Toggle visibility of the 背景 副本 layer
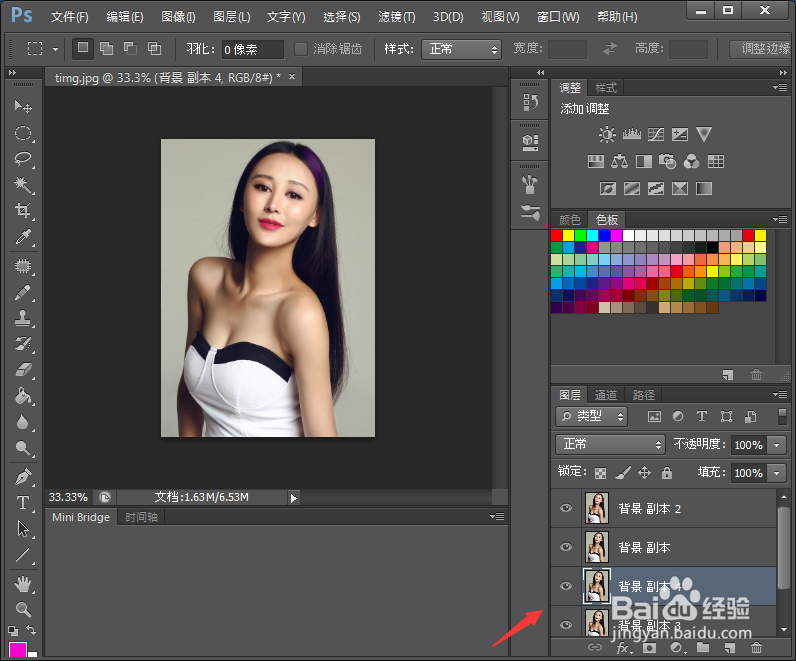796x661 pixels. coord(566,547)
